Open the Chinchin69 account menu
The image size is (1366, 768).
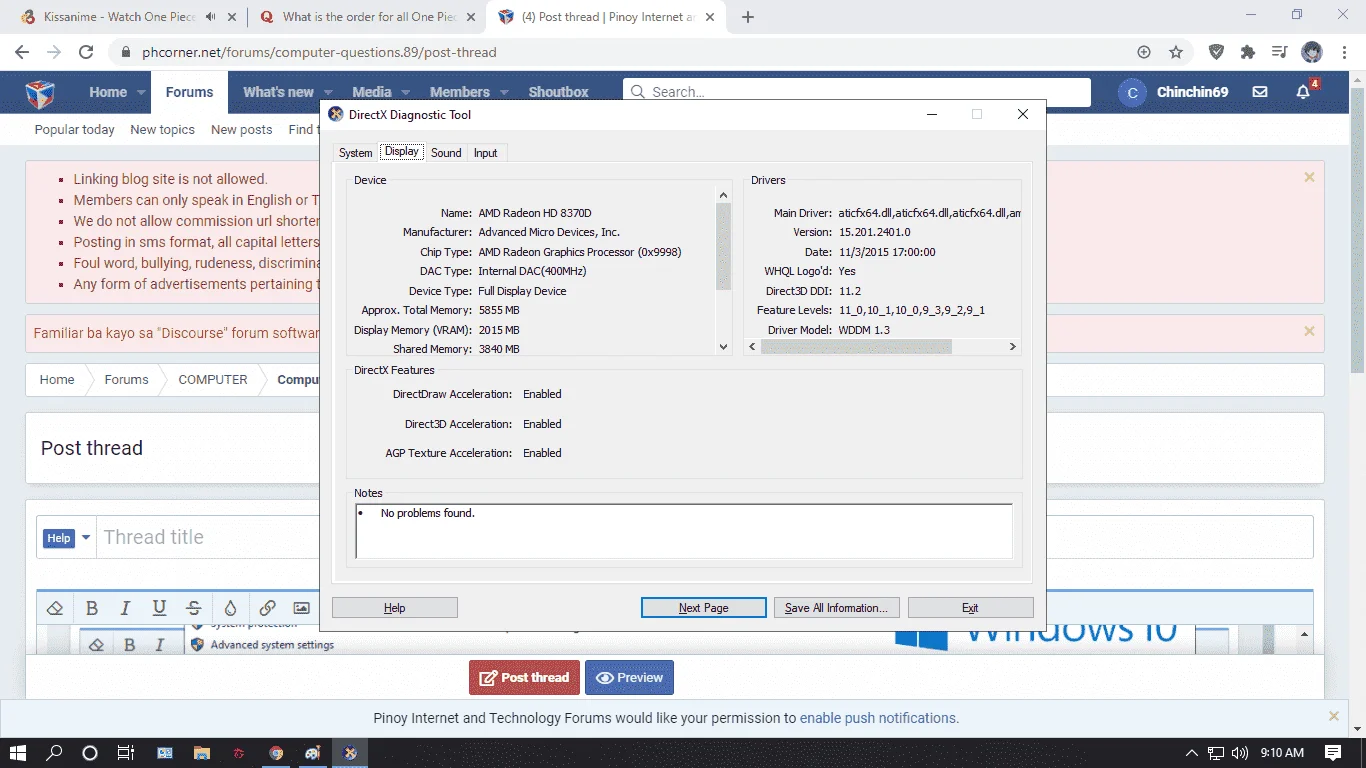pos(1175,92)
